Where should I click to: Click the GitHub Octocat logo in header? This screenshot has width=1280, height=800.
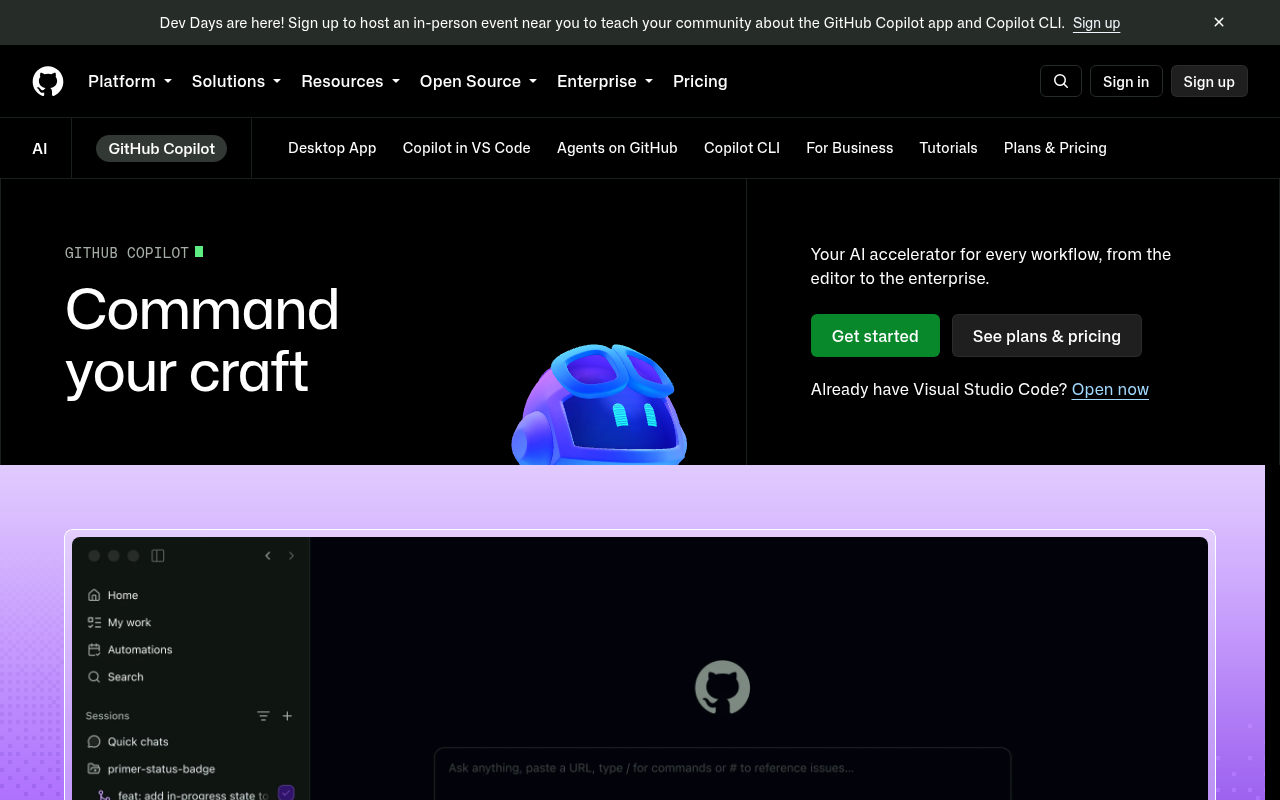click(48, 81)
